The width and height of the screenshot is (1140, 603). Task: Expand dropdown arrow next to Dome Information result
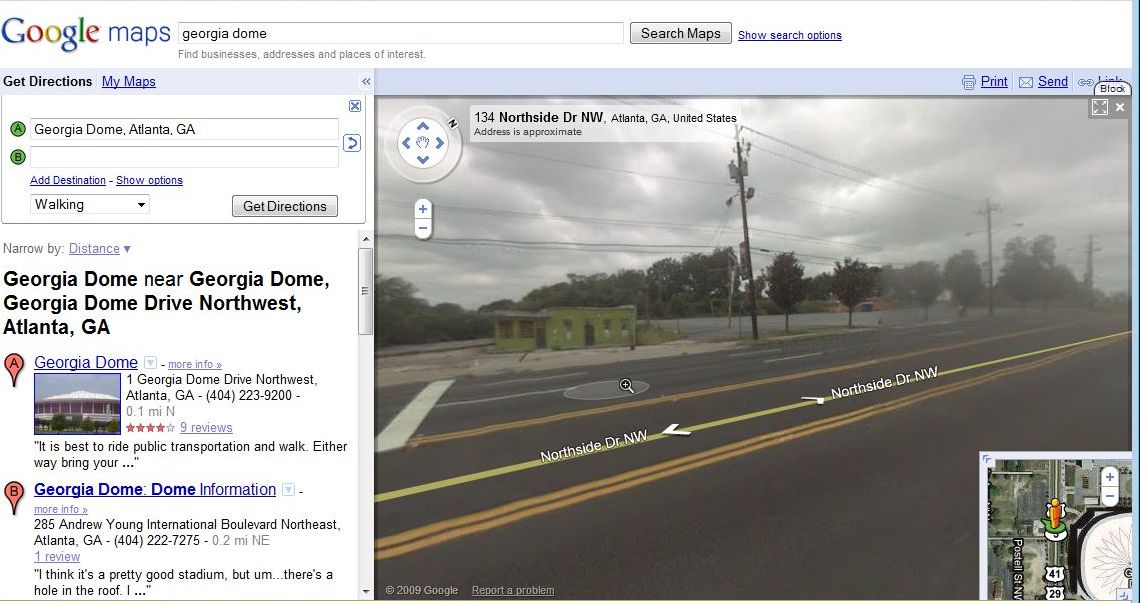pyautogui.click(x=288, y=490)
